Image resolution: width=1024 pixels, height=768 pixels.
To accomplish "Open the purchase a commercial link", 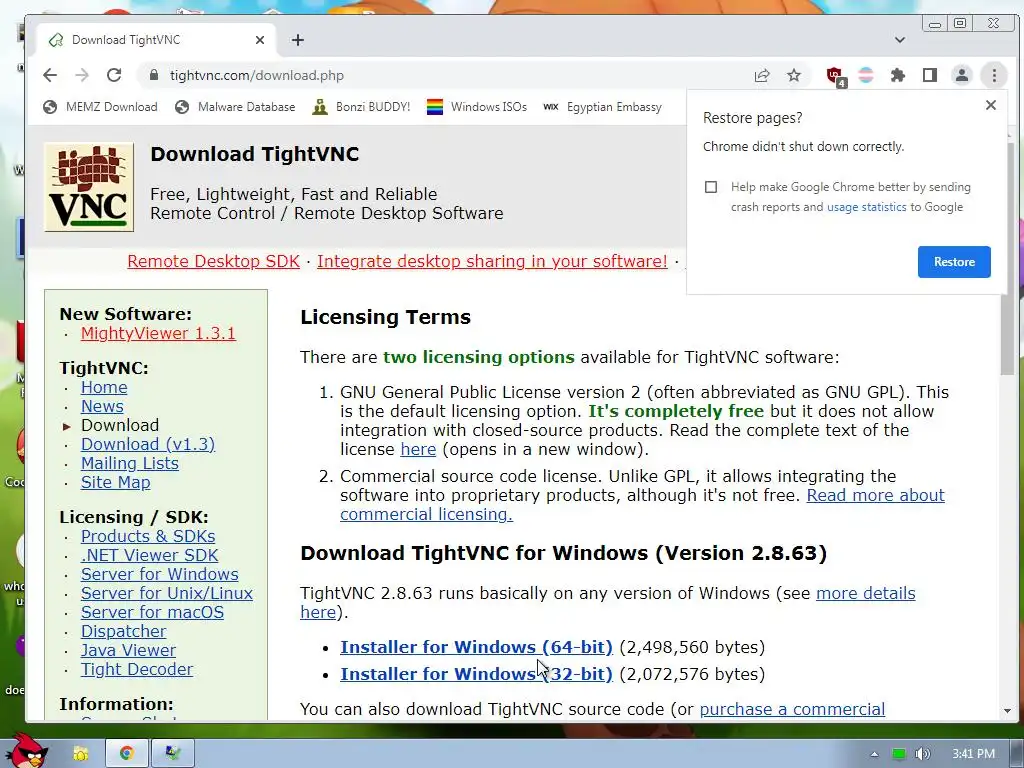I will click(792, 709).
